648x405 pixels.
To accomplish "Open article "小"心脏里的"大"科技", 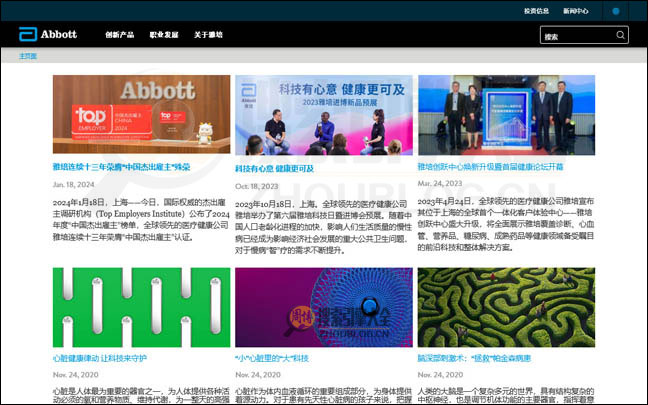I will (272, 358).
